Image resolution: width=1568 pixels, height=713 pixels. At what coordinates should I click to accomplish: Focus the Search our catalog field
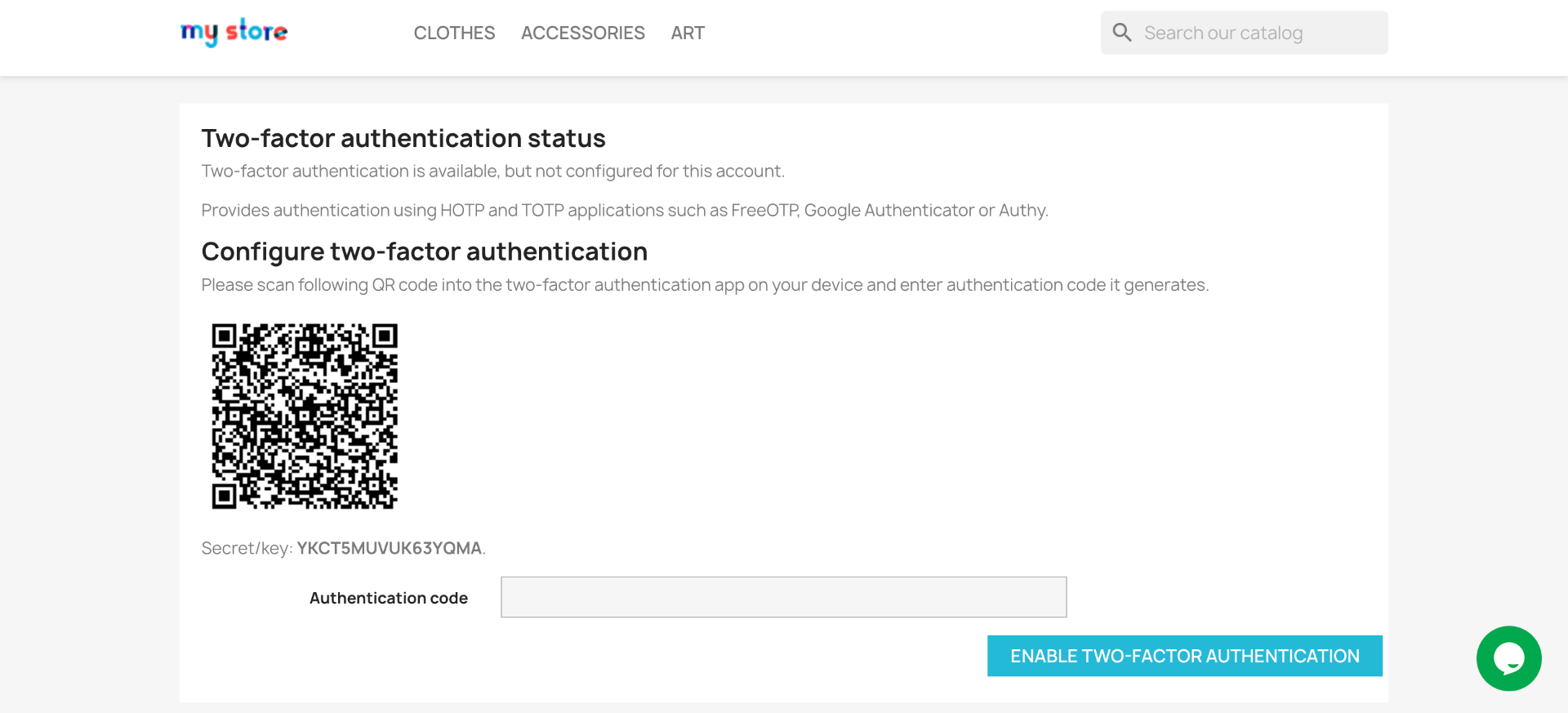tap(1258, 33)
